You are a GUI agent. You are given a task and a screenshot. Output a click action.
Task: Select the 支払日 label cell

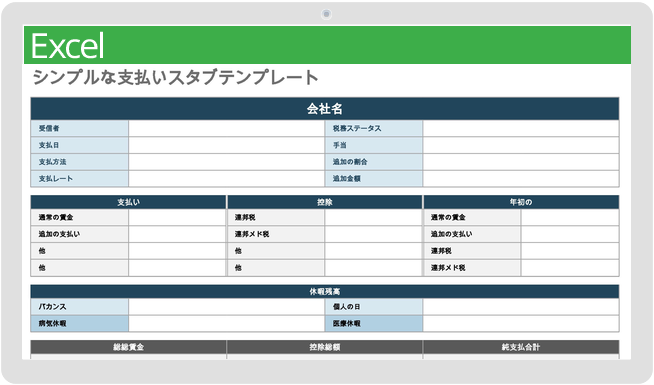pos(80,145)
